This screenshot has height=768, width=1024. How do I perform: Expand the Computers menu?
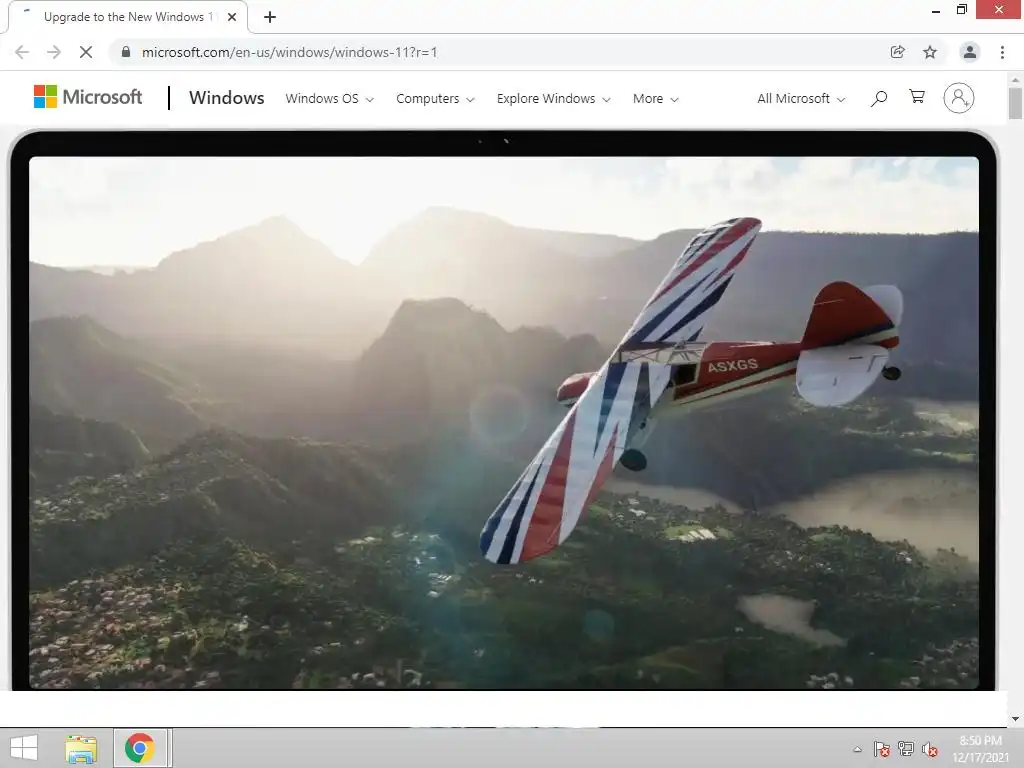pyautogui.click(x=435, y=99)
